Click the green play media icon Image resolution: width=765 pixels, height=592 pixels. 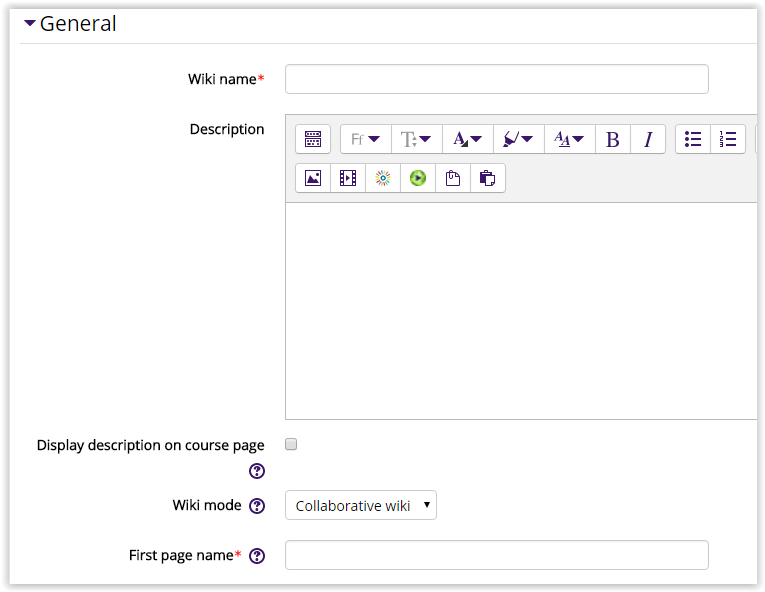coord(418,178)
